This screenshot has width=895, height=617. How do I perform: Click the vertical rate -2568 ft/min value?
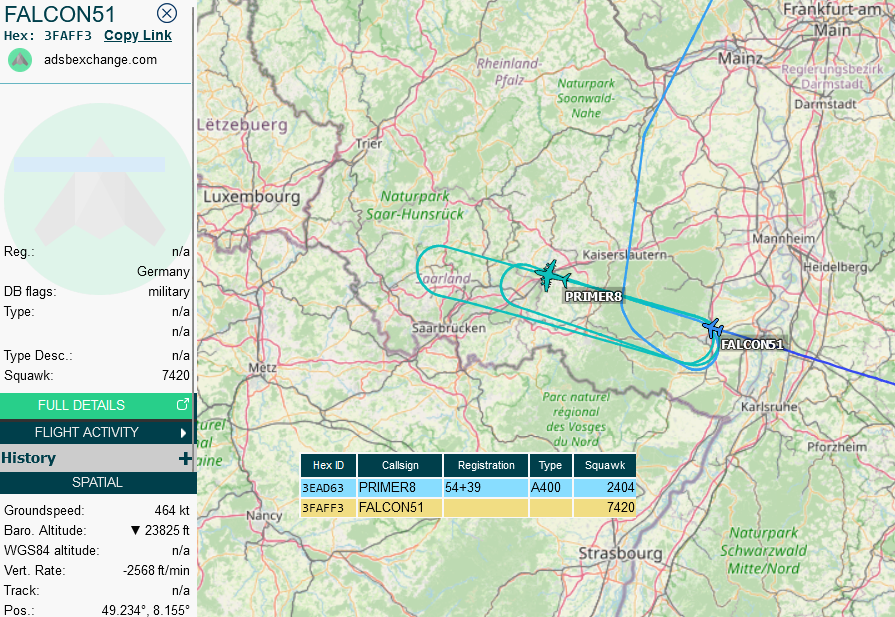click(156, 570)
